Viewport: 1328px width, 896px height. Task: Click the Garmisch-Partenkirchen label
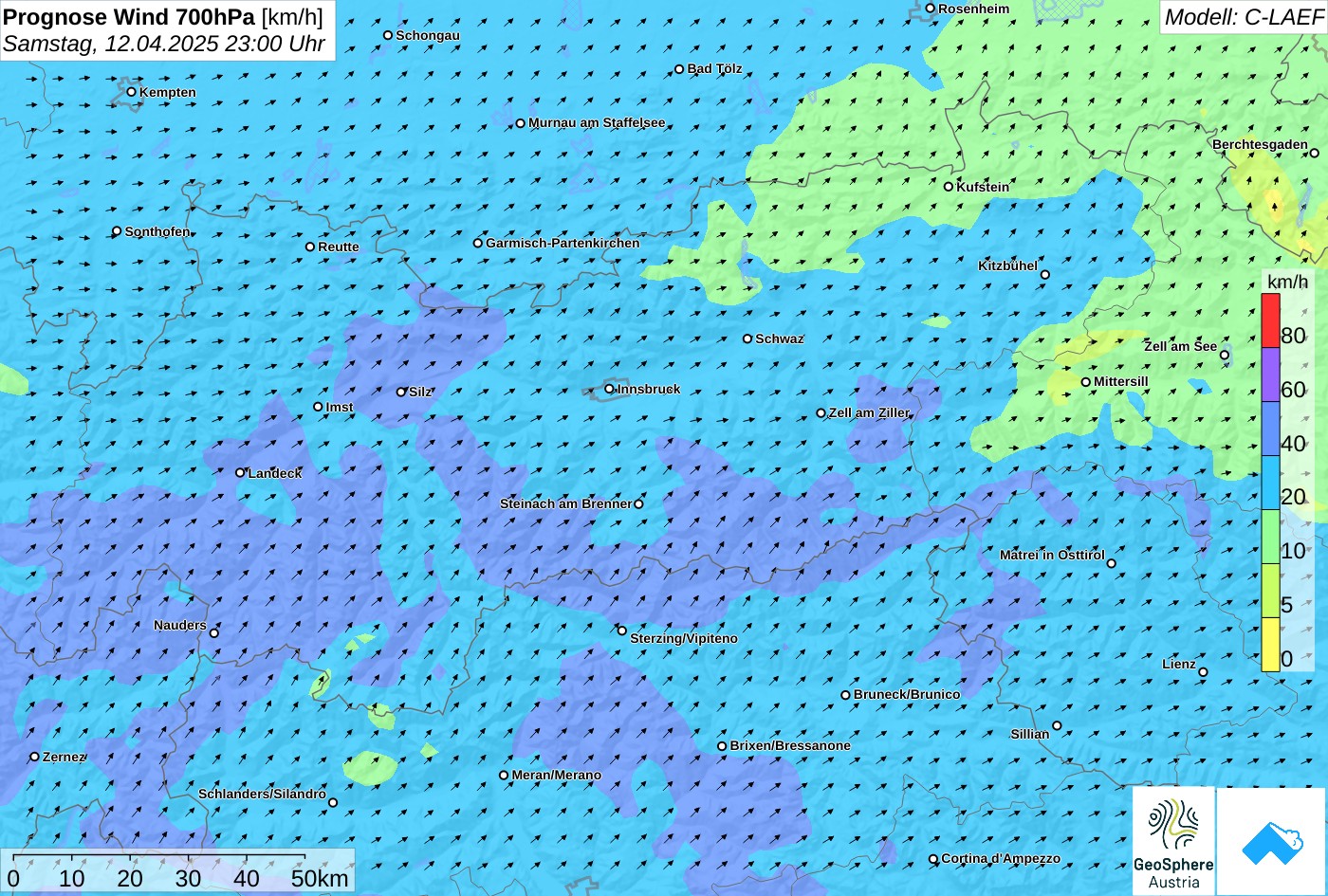point(563,243)
